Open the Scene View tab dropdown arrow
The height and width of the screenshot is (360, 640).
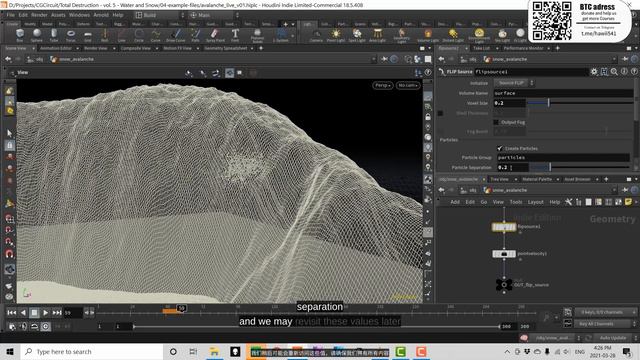33,49
